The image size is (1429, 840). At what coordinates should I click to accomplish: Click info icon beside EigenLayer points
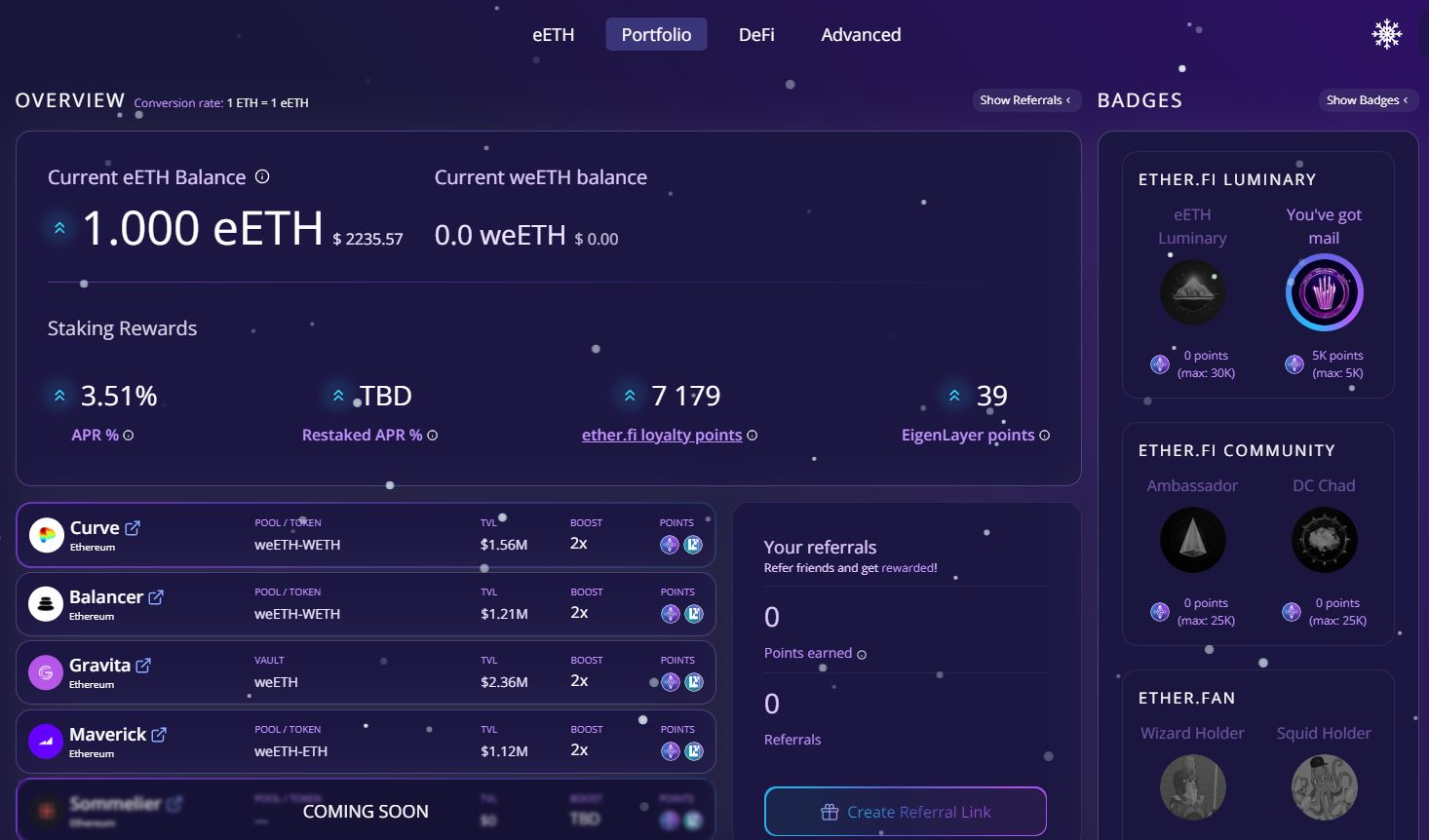[x=1044, y=436]
